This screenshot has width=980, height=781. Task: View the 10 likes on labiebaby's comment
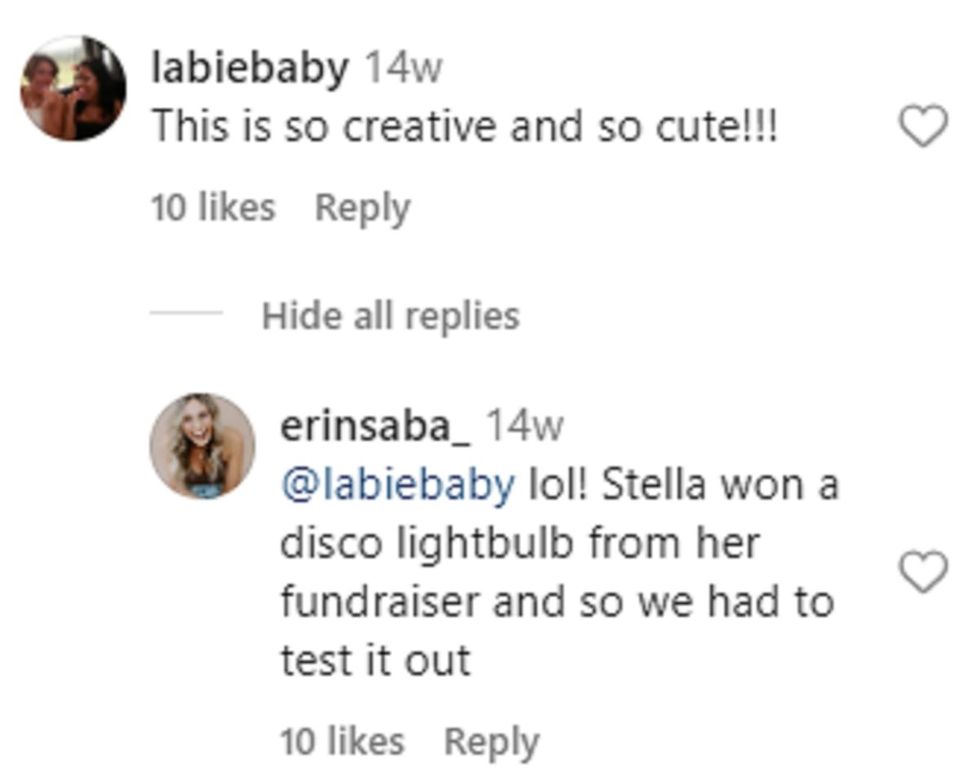(212, 208)
